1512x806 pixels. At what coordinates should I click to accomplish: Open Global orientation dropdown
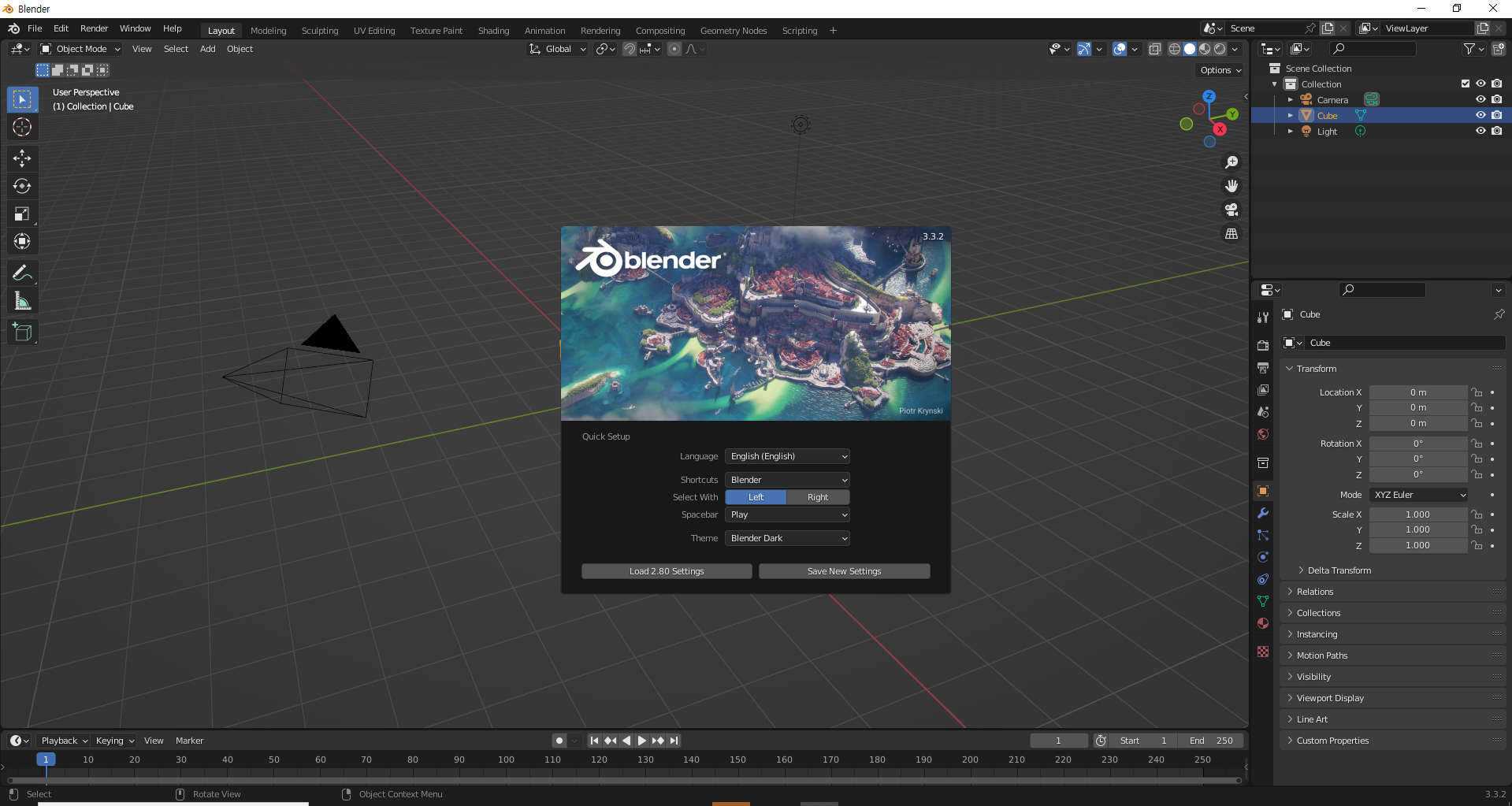[x=558, y=49]
